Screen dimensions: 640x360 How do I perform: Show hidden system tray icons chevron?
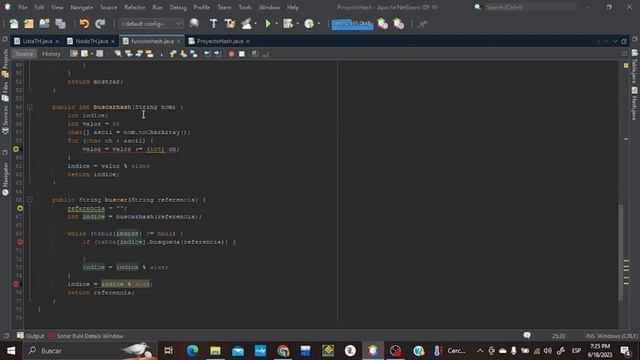coord(480,351)
